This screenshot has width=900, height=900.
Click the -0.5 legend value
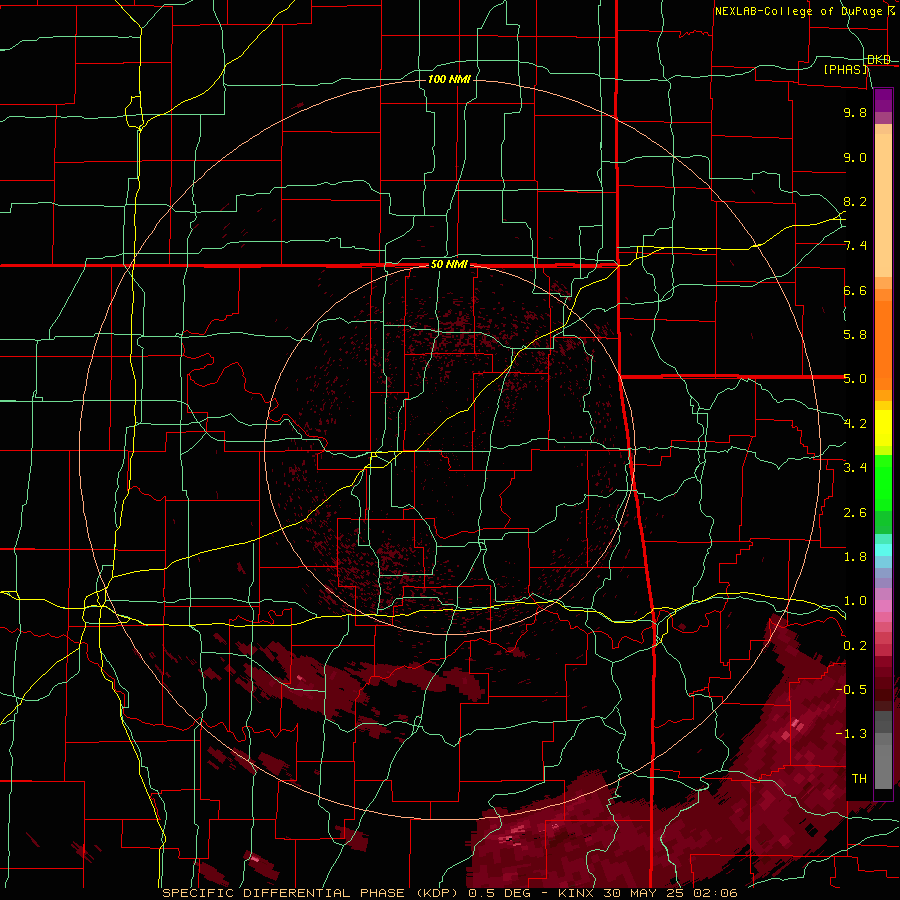(851, 690)
